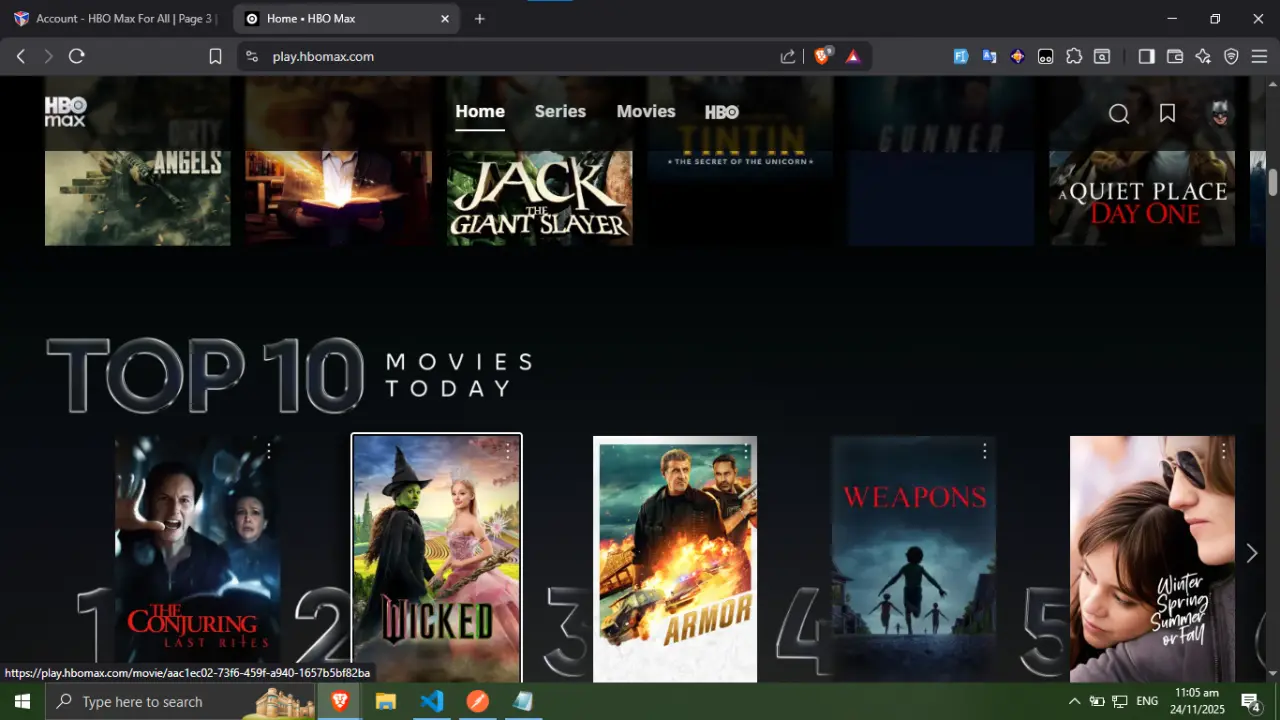Screen dimensions: 1280x720
Task: Click the purple-orange globe extension icon
Action: [1017, 57]
